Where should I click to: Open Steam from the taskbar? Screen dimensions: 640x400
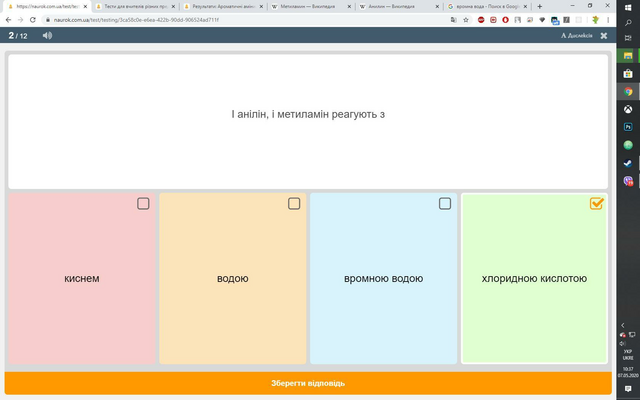click(x=628, y=163)
